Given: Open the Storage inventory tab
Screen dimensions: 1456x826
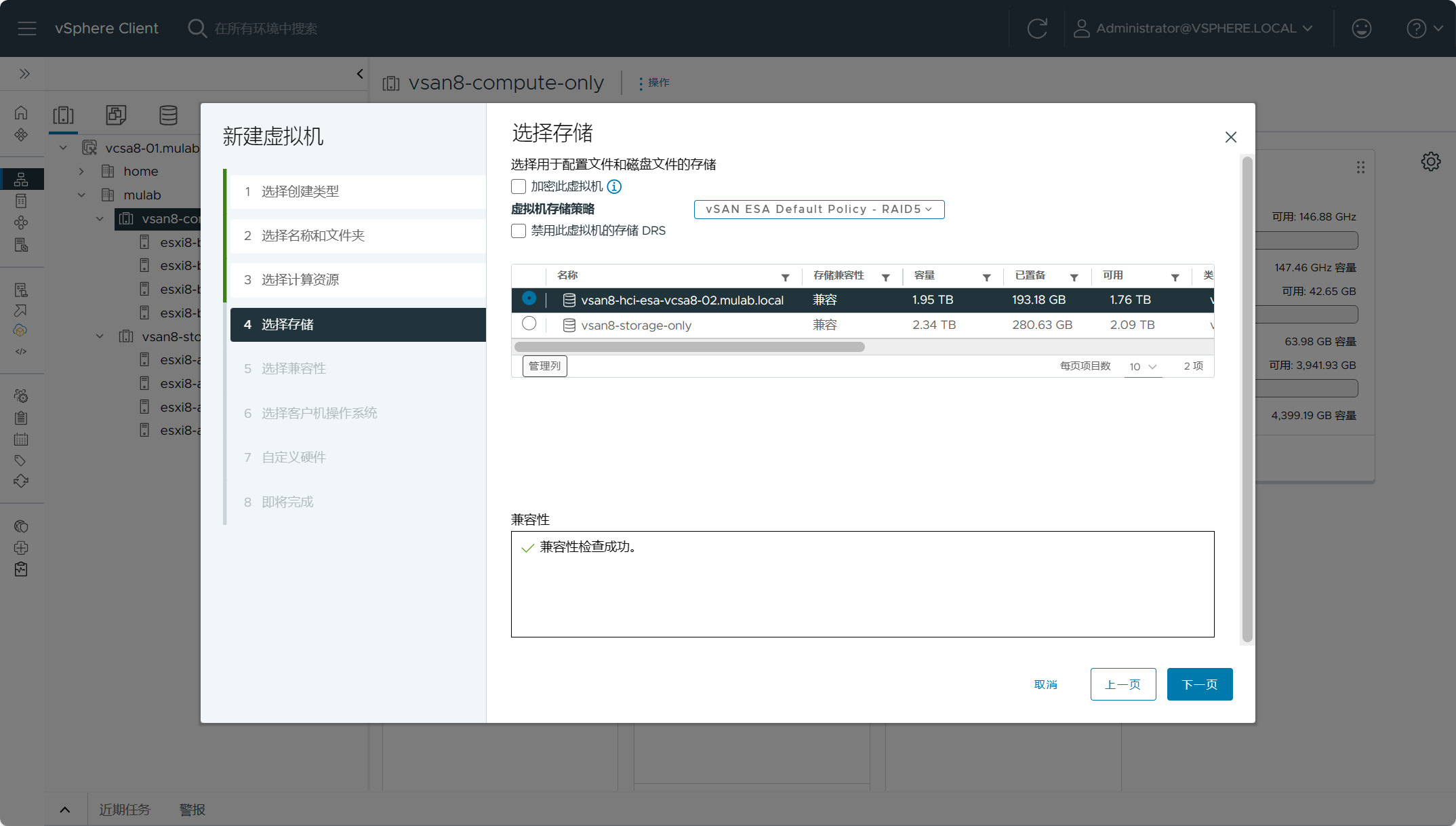Looking at the screenshot, I should click(x=168, y=115).
